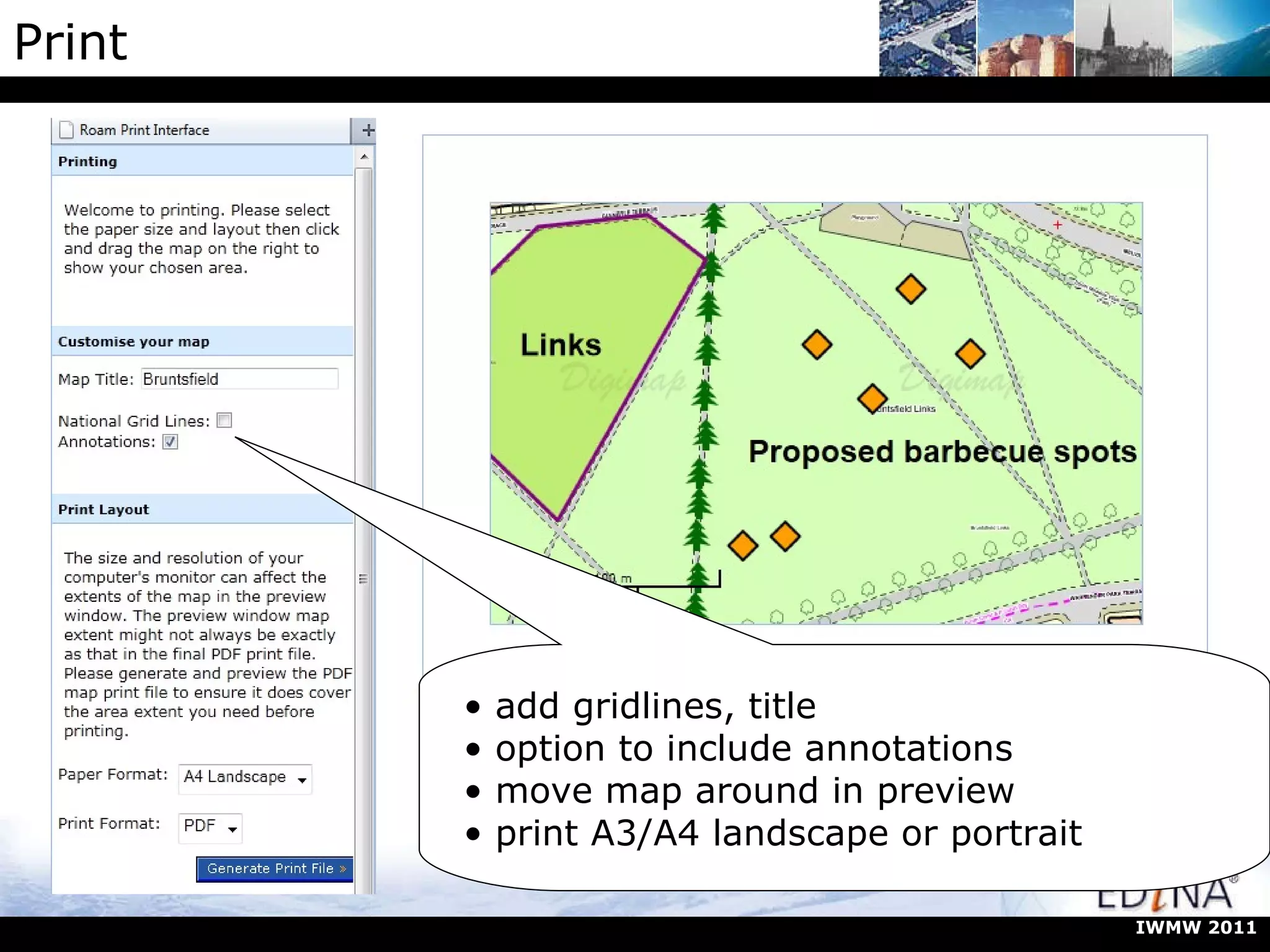The height and width of the screenshot is (952, 1270).
Task: Select the Roam Print Interface tab
Action: (202, 130)
